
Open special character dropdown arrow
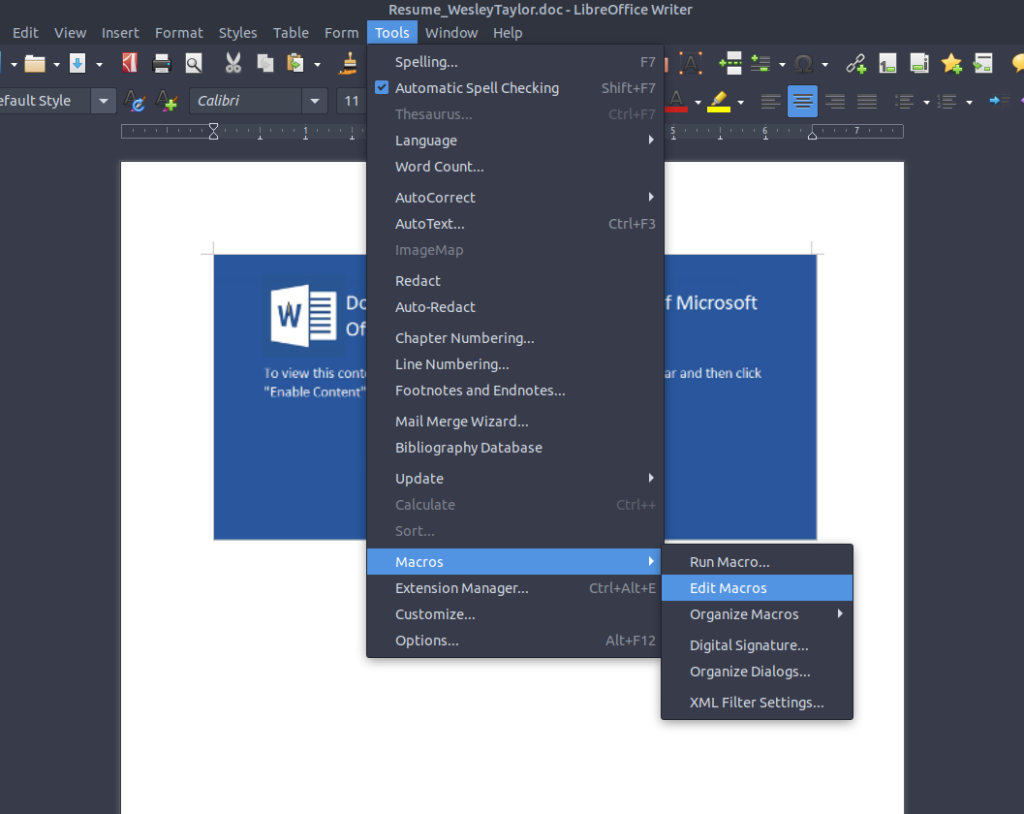coord(825,65)
